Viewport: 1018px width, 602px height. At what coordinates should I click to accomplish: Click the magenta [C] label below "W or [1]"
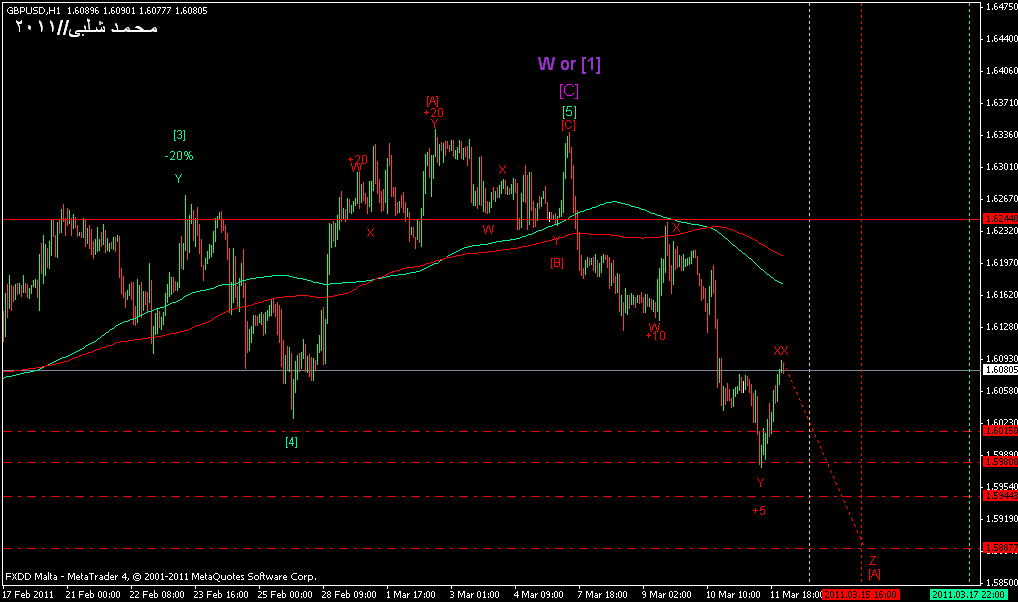point(568,91)
